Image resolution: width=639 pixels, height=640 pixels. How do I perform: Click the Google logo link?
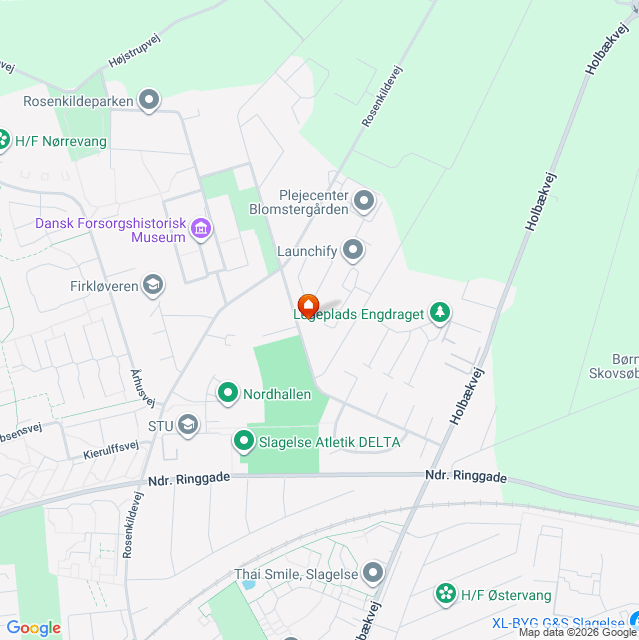(34, 628)
